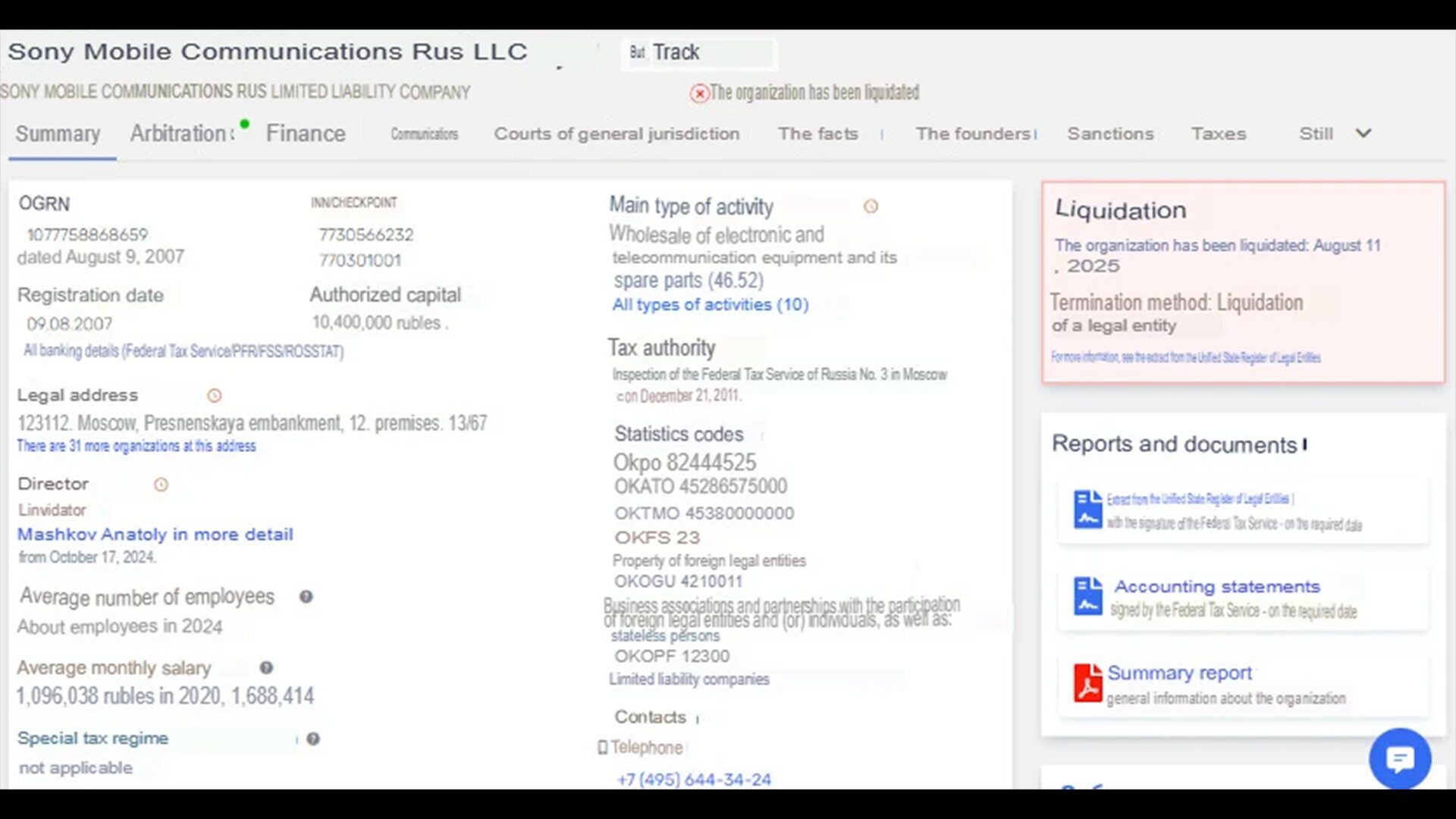Click the history clock icon beside Director

click(x=161, y=485)
